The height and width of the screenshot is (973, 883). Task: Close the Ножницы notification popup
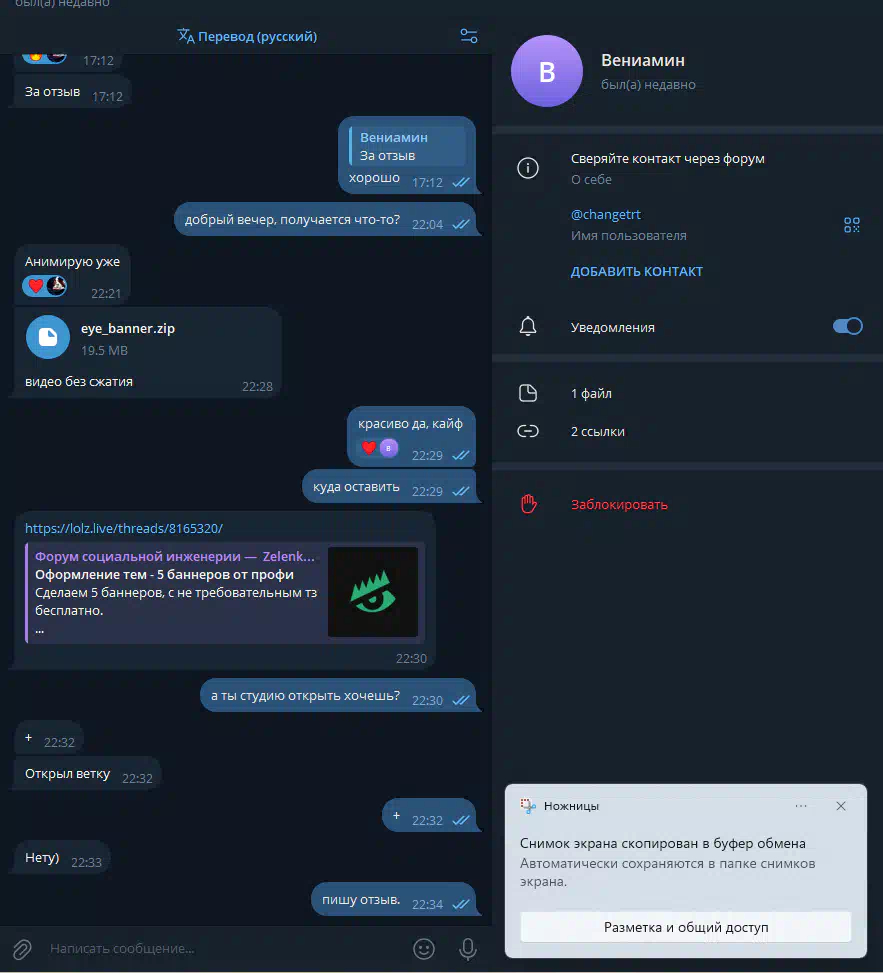(x=841, y=806)
